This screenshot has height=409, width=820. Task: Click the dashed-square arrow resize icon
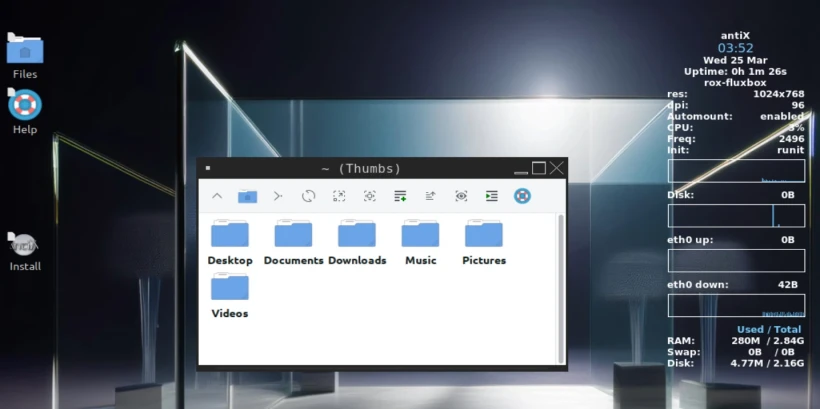pos(339,196)
